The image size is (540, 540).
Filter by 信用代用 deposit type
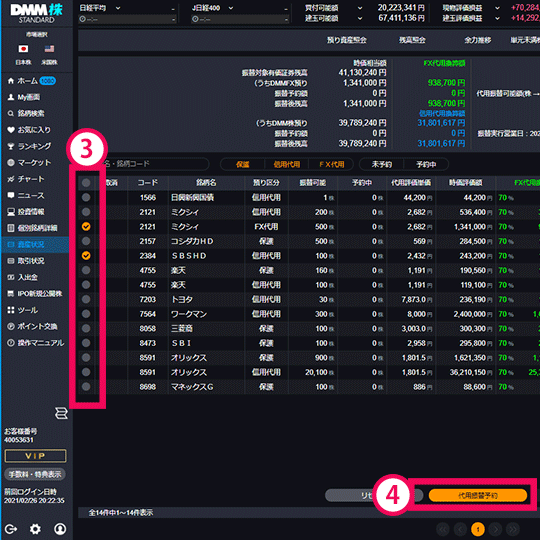coord(287,164)
